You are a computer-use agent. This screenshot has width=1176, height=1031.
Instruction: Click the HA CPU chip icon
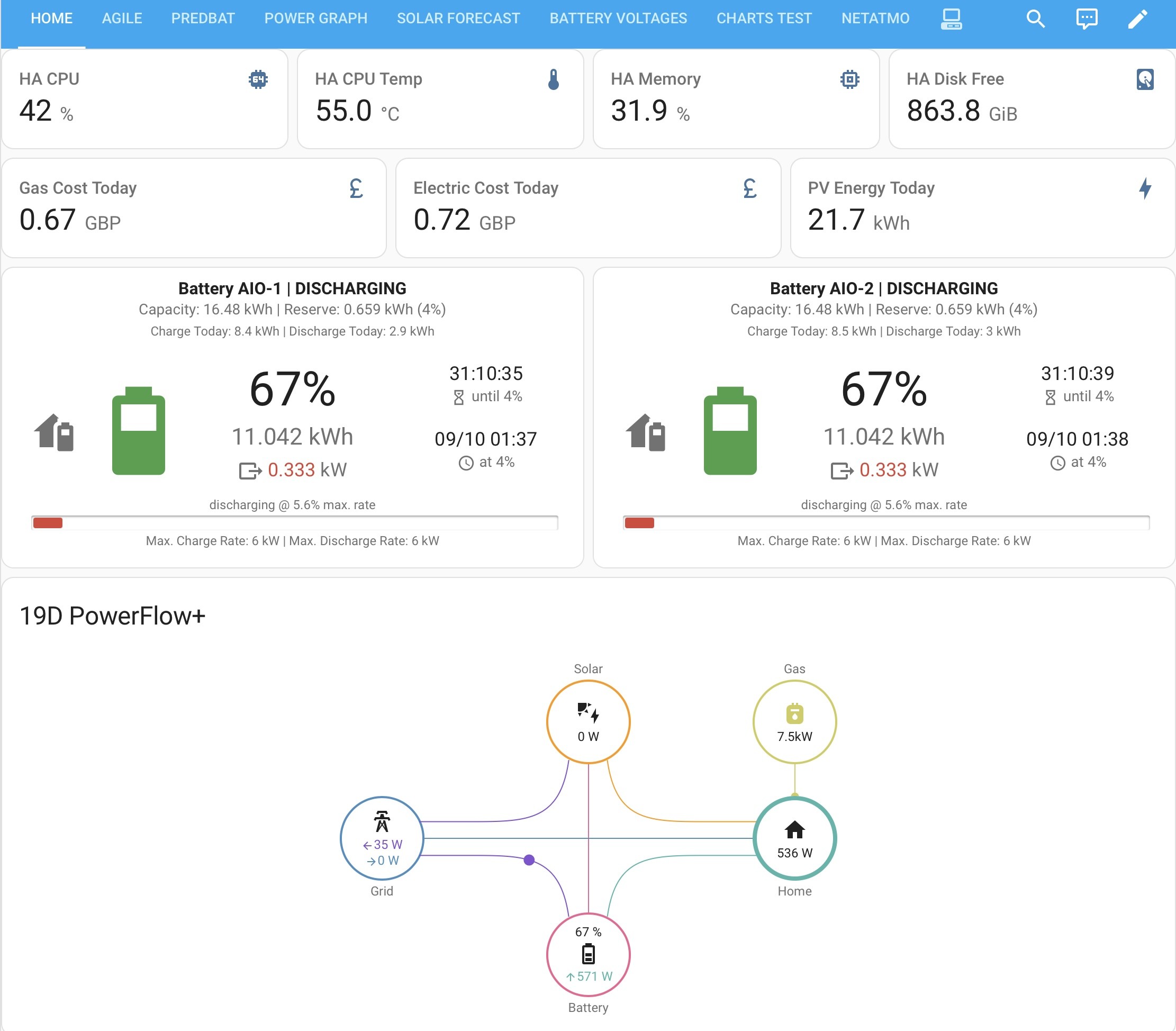pyautogui.click(x=258, y=79)
